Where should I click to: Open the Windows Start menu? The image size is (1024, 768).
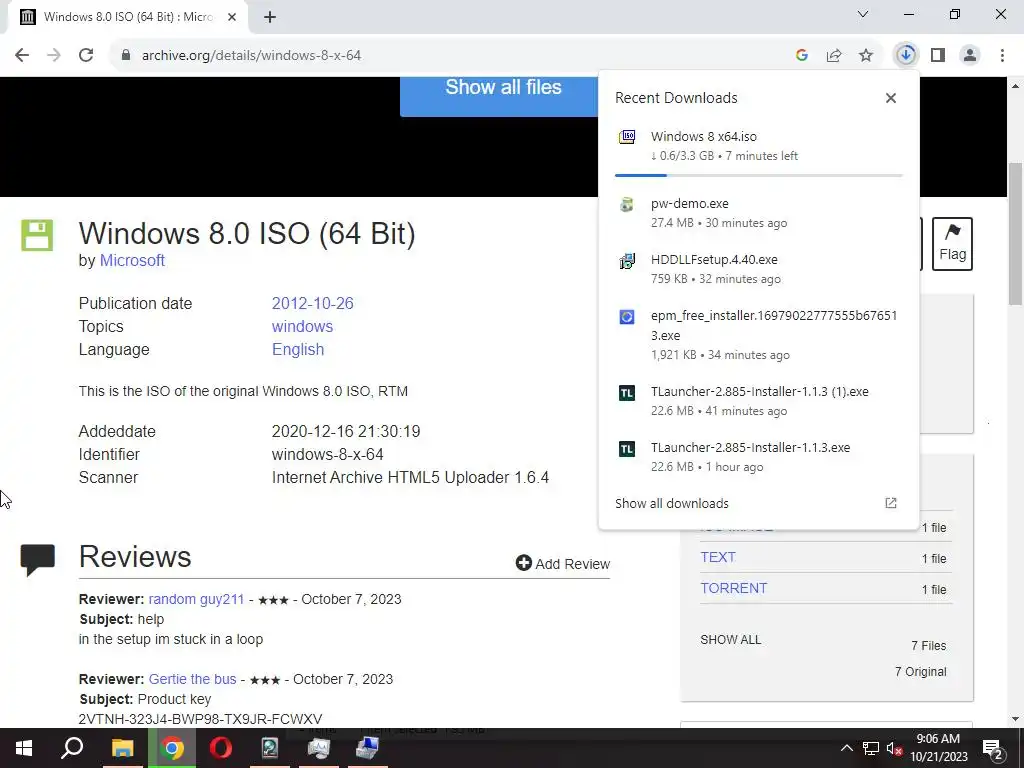24,748
